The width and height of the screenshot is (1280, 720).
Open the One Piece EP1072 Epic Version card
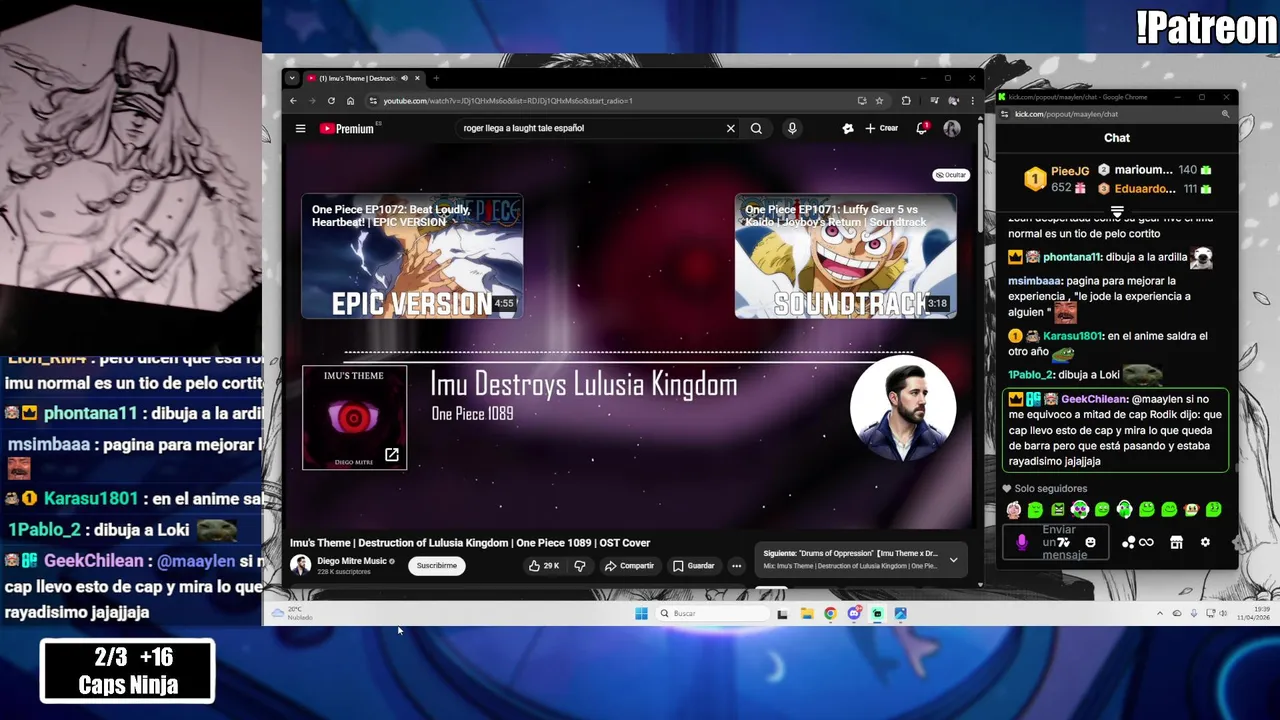(412, 256)
